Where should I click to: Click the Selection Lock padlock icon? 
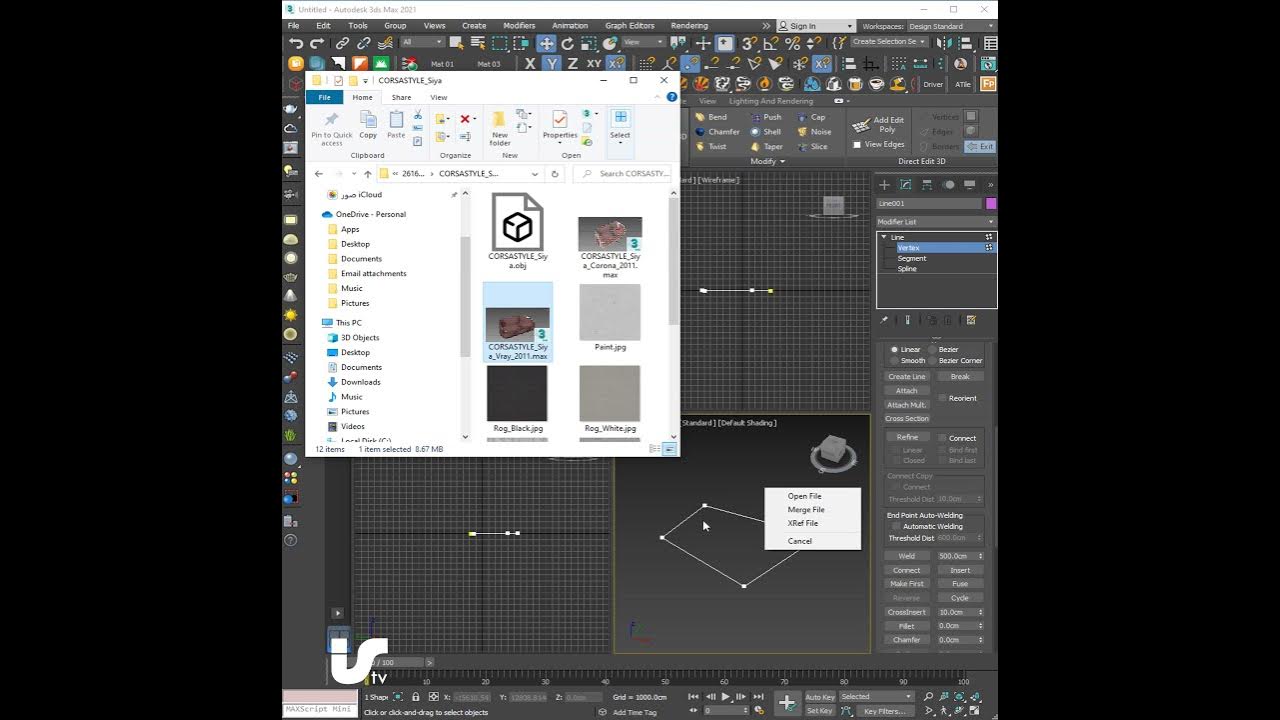pyautogui.click(x=416, y=697)
